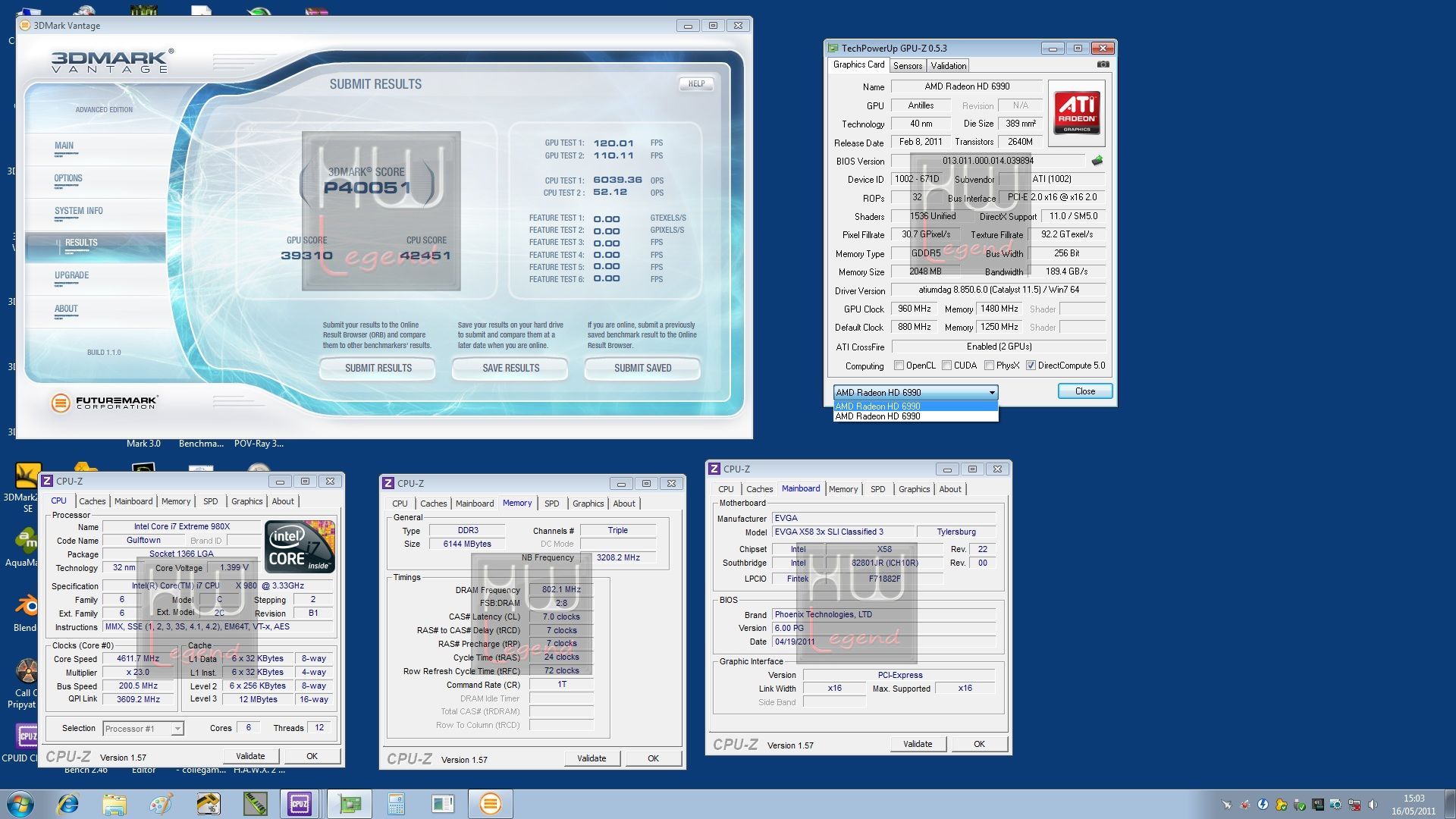This screenshot has width=1456, height=819.
Task: Open the temperature monitor taskbar icon showing 46
Action: click(208, 804)
